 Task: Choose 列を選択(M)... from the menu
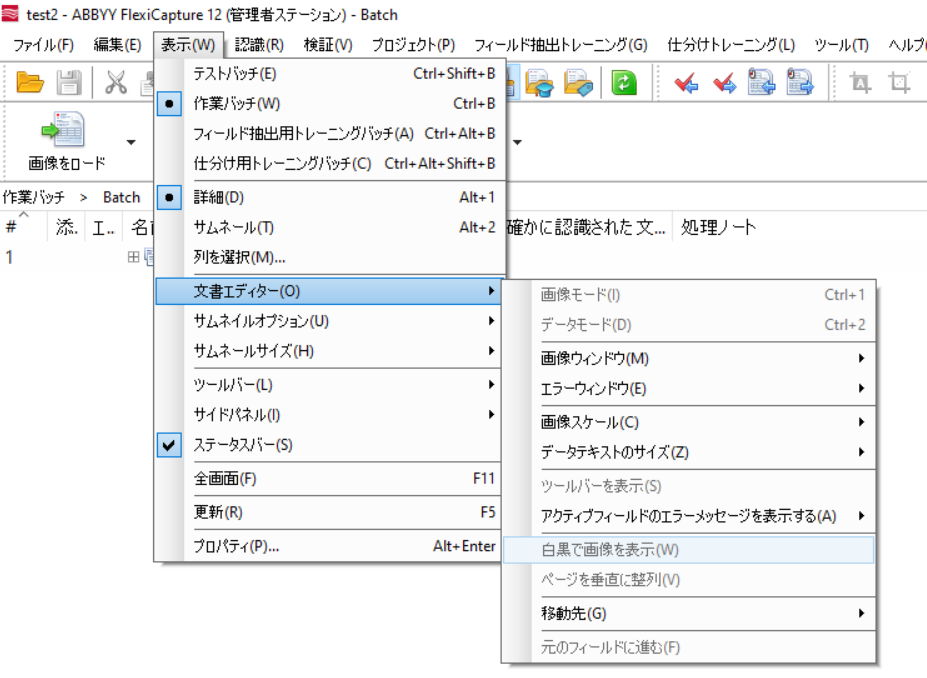(x=330, y=257)
